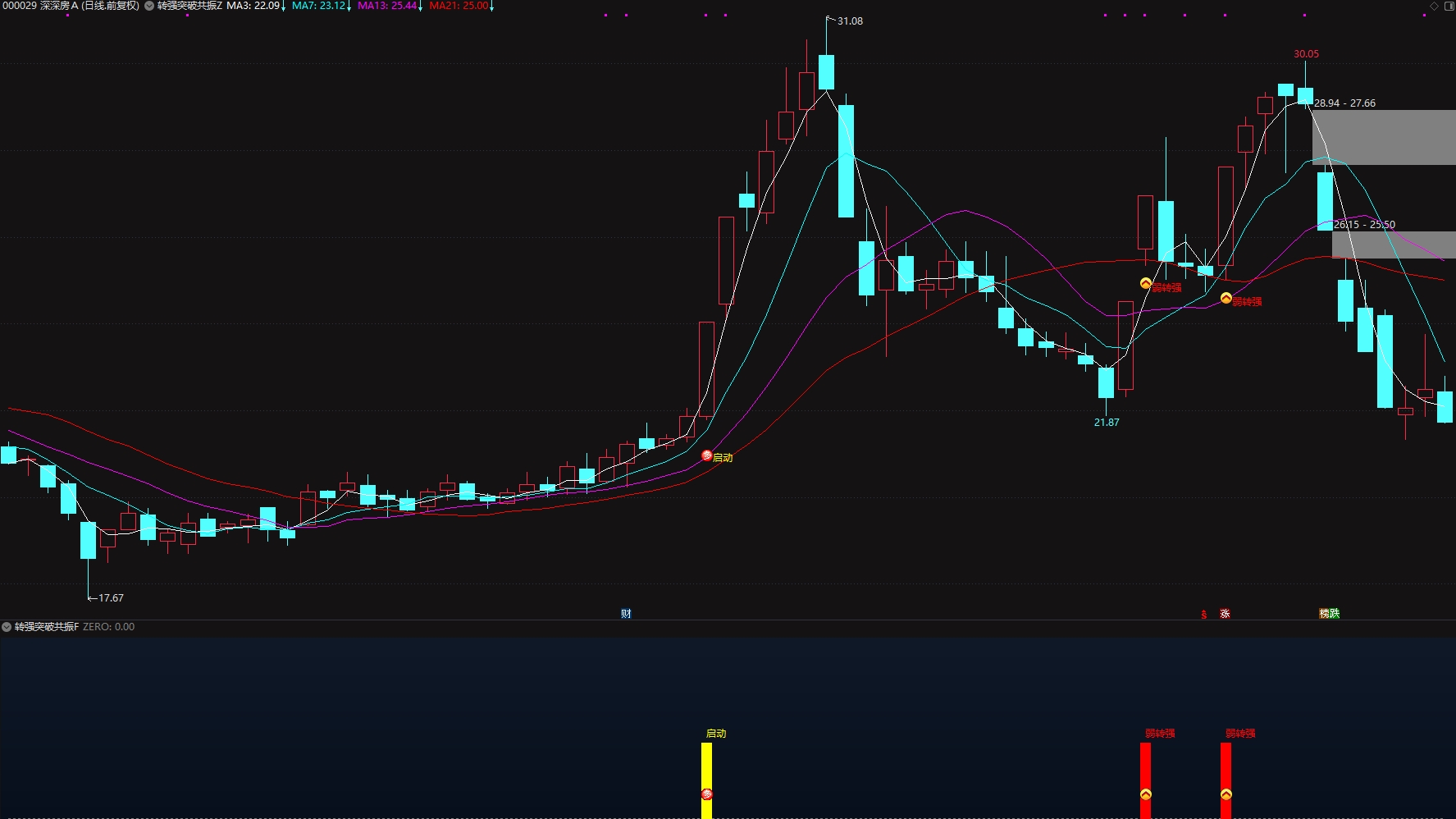
Task: Click the red 启动 signal icon on chart
Action: pyautogui.click(x=707, y=455)
